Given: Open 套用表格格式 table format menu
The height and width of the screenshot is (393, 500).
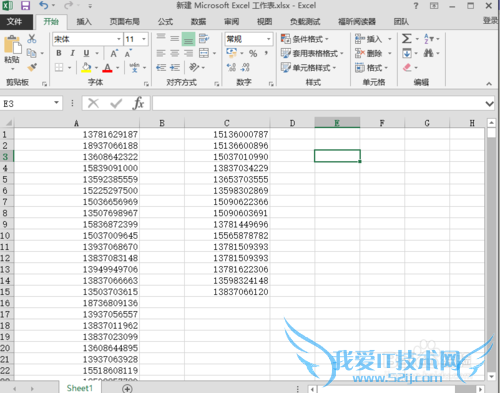Looking at the screenshot, I should [312, 53].
